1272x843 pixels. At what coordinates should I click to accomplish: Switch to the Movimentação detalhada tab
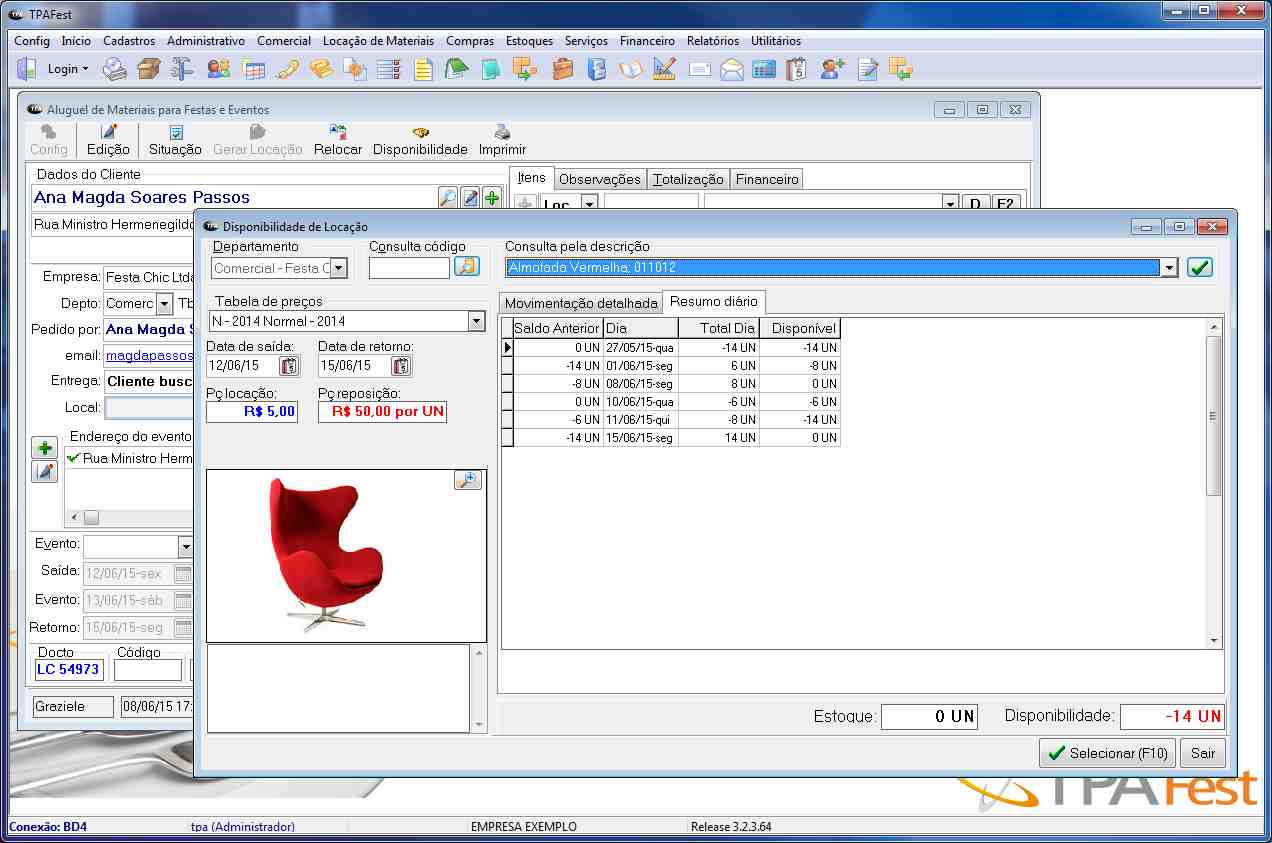click(x=581, y=303)
